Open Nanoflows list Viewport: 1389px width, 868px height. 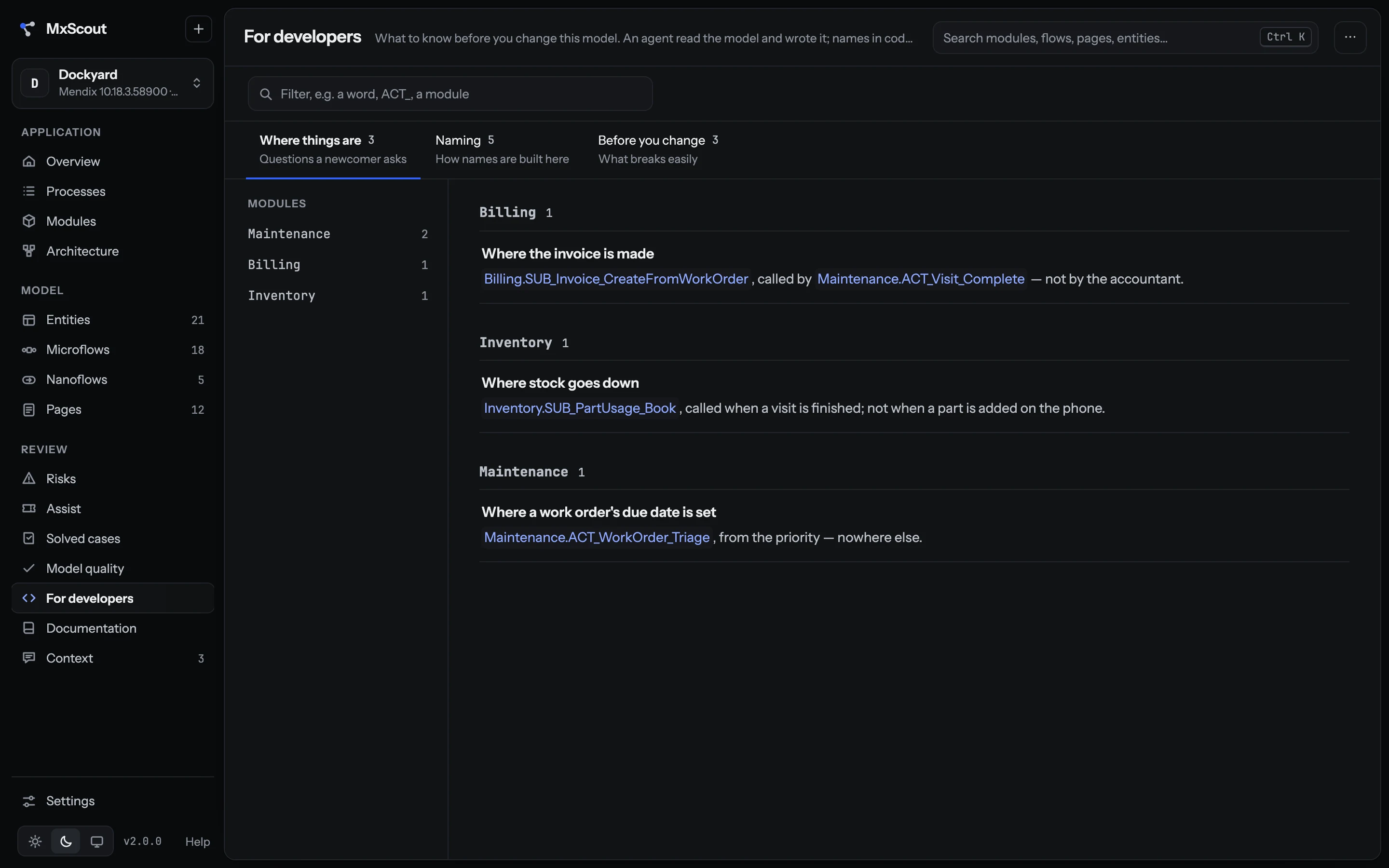click(112, 380)
